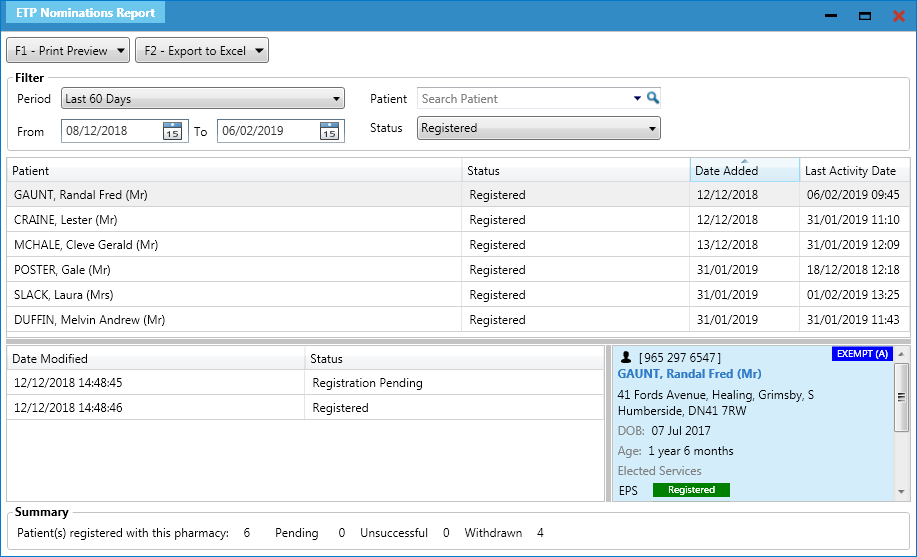Viewport: 917px width, 557px height.
Task: Click the GAUNT, Randal Fred patient name link
Action: click(689, 373)
